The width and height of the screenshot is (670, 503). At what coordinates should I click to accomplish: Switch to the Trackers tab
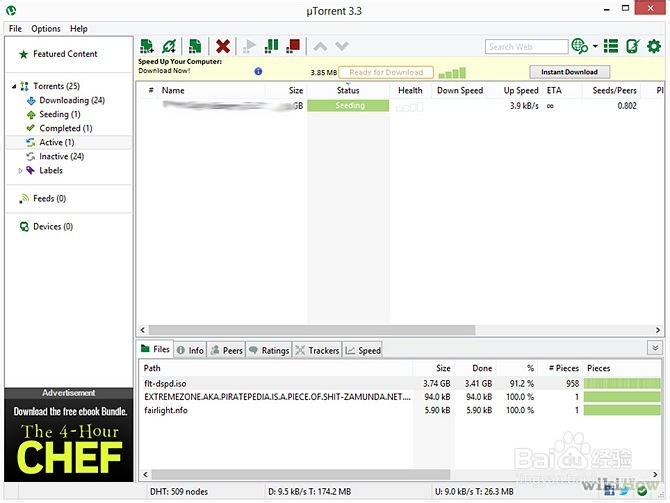click(x=317, y=350)
